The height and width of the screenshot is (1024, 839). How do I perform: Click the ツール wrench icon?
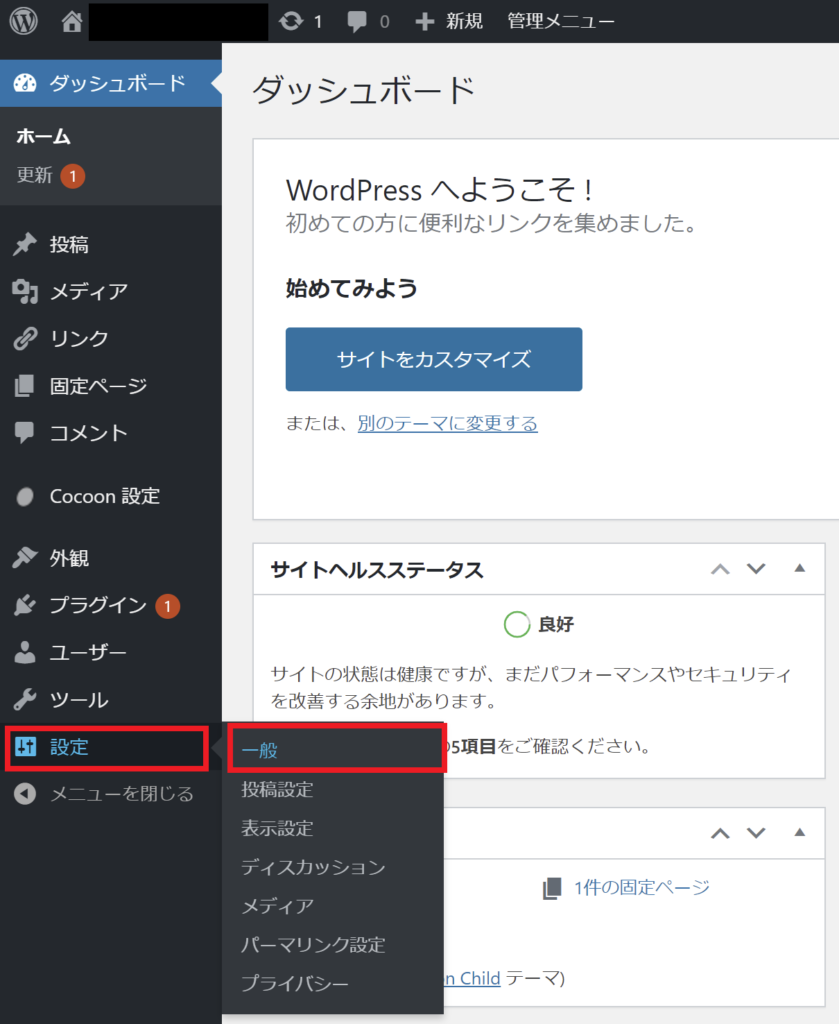coord(25,699)
